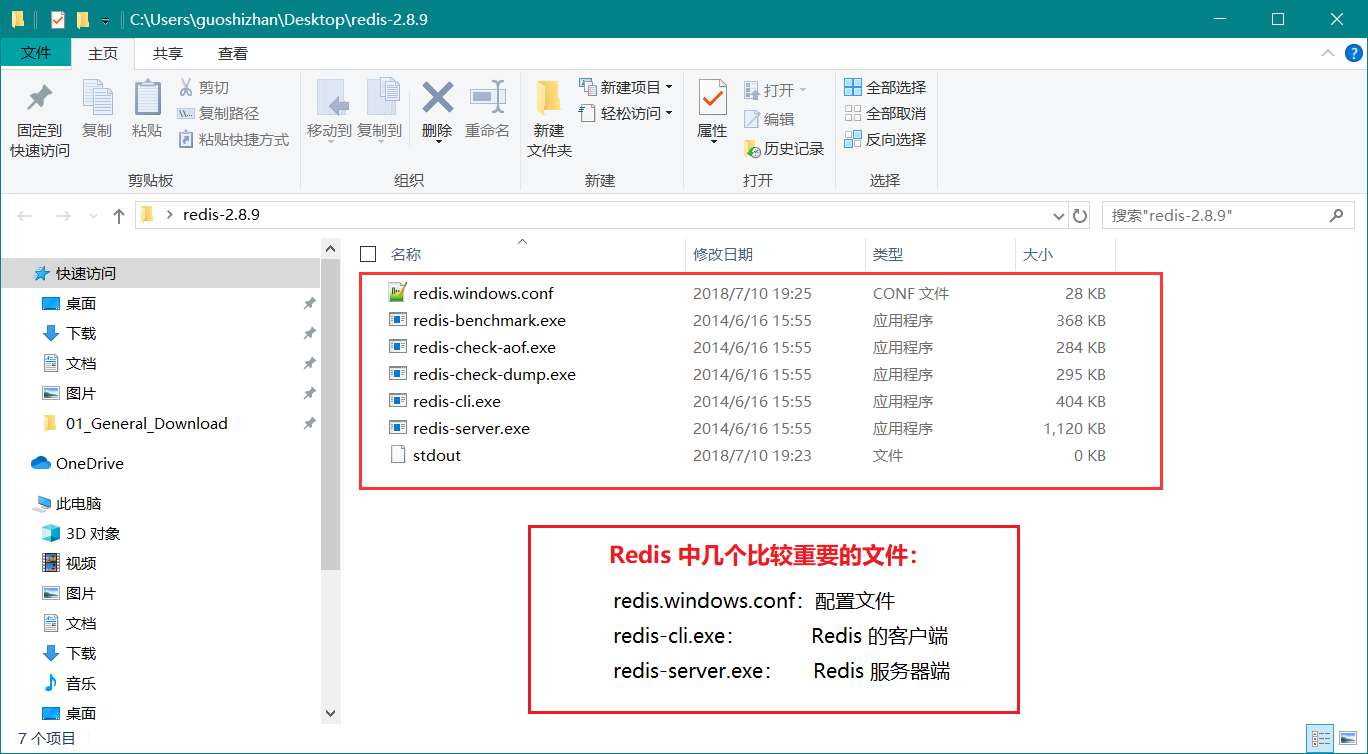Click the Delete red X icon
The height and width of the screenshot is (754, 1368).
click(x=437, y=99)
